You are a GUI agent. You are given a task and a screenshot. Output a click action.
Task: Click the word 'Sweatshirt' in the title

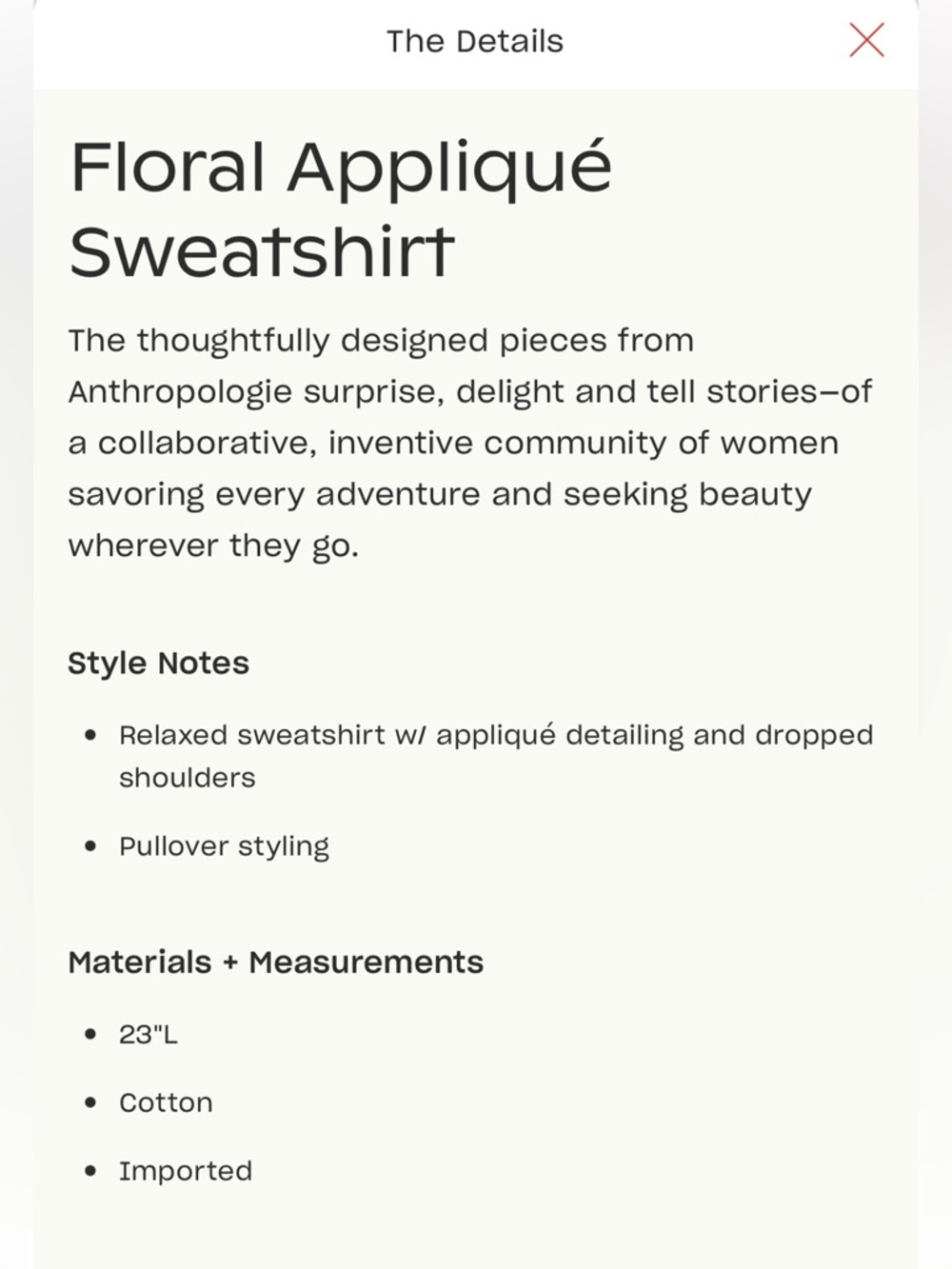261,251
